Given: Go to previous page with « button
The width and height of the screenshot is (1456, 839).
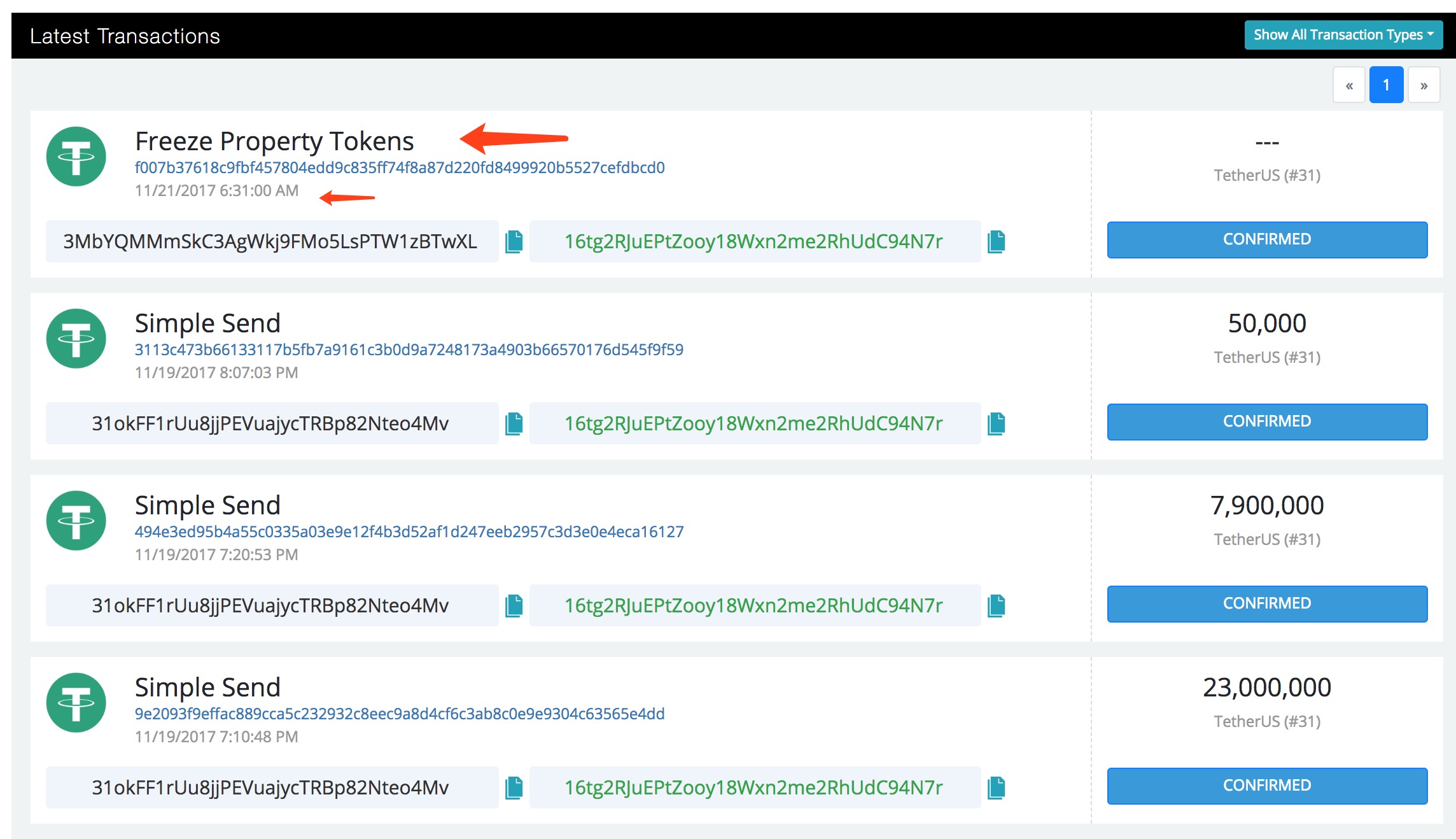Looking at the screenshot, I should pyautogui.click(x=1349, y=85).
